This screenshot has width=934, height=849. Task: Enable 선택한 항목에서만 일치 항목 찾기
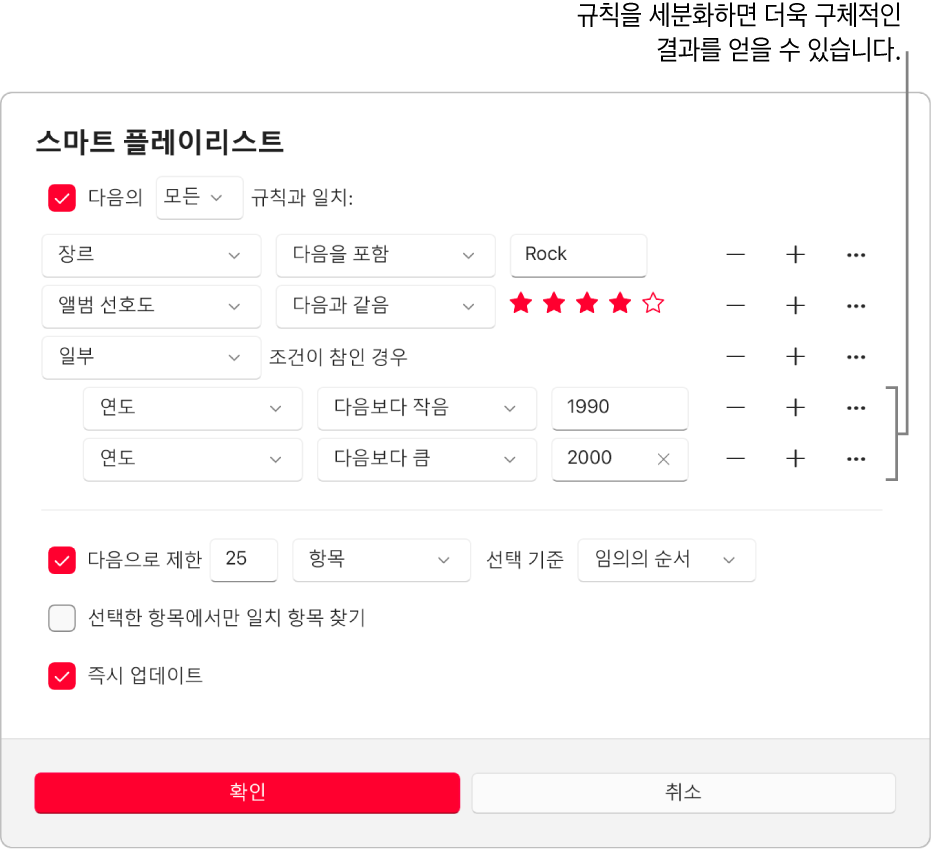[61, 618]
